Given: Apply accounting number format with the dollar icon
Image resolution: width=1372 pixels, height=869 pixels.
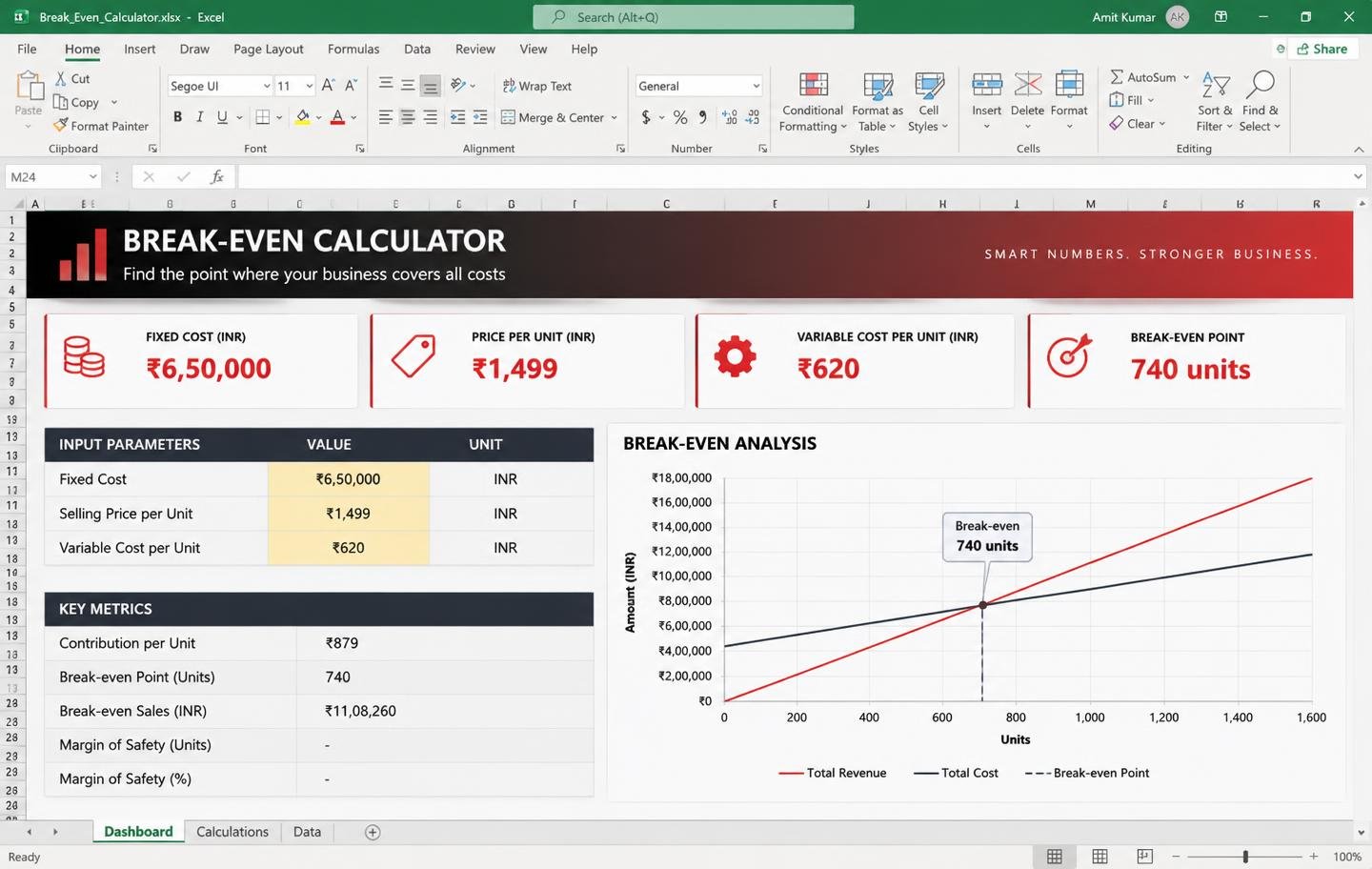Looking at the screenshot, I should (x=646, y=117).
